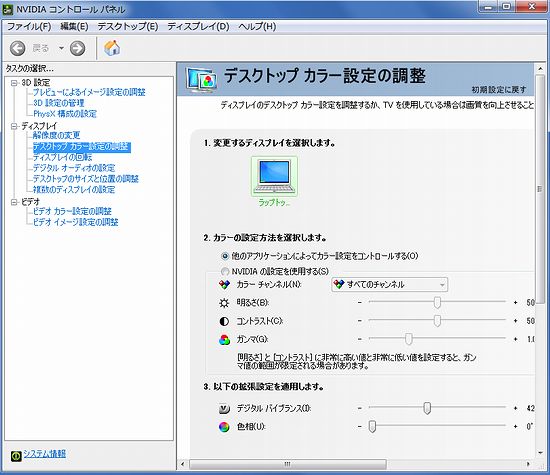Image resolution: width=550 pixels, height=475 pixels.
Task: Click the gamma slider handle
Action: (409, 339)
